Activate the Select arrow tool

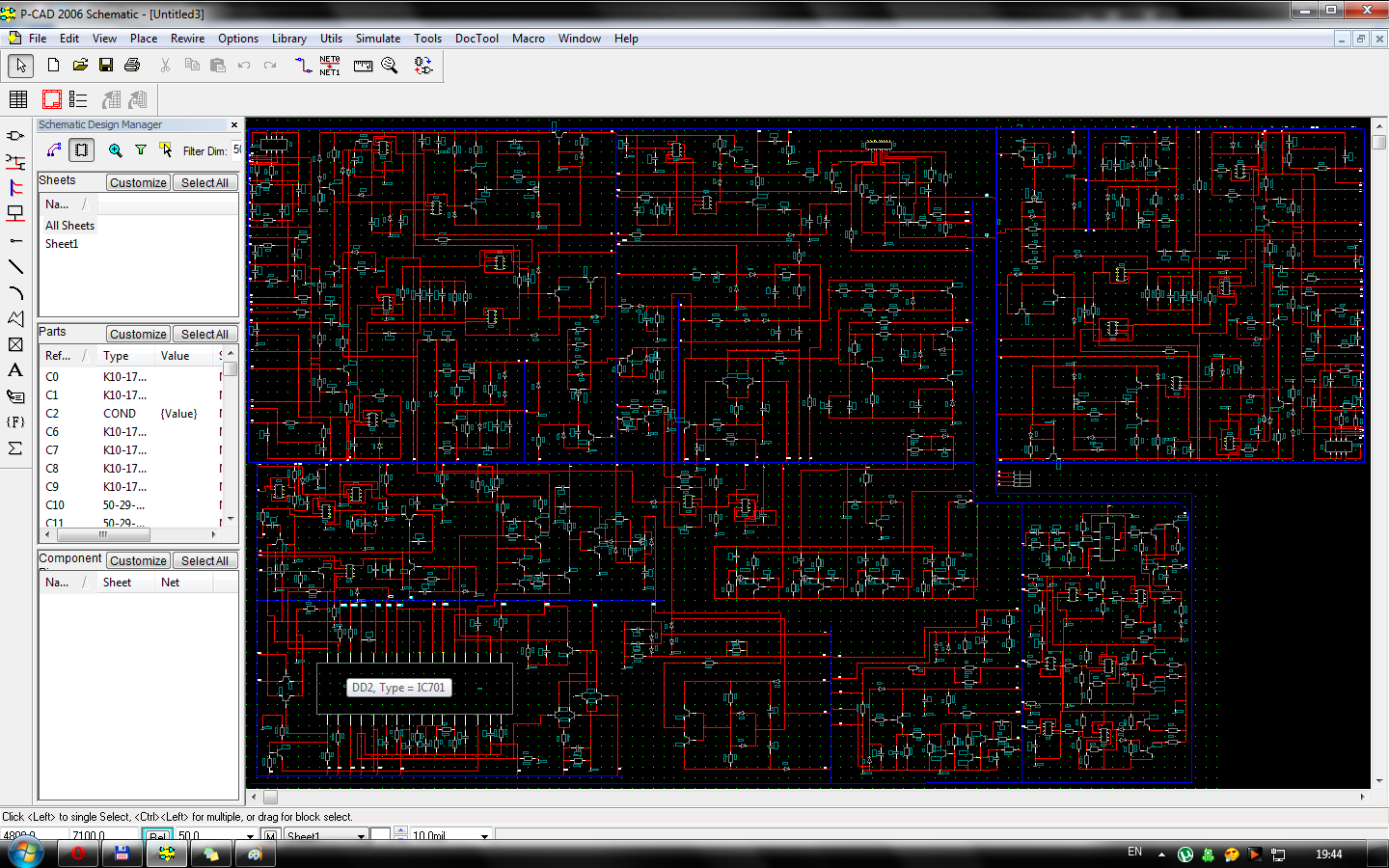pos(21,66)
